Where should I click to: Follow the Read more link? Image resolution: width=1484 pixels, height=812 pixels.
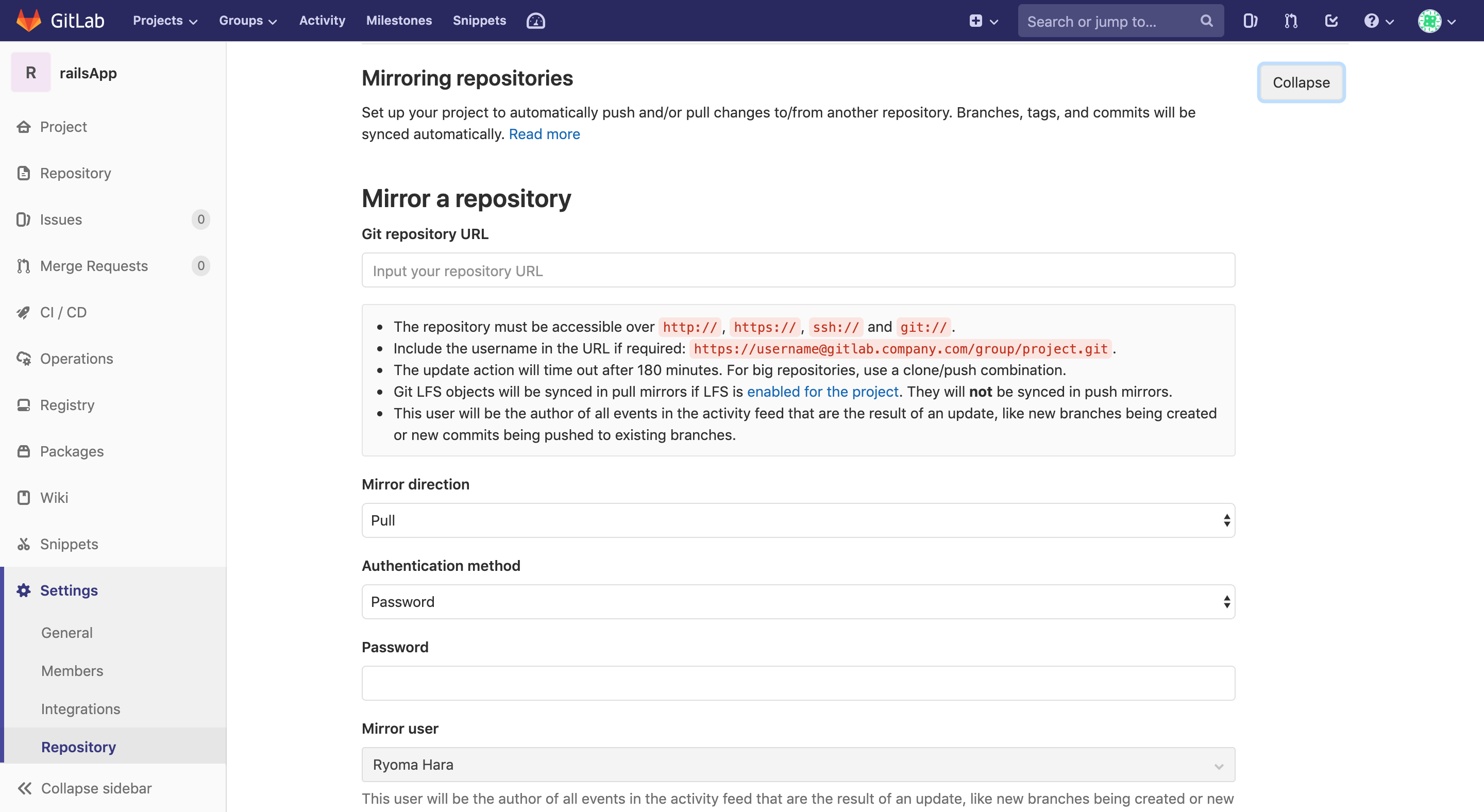tap(544, 134)
